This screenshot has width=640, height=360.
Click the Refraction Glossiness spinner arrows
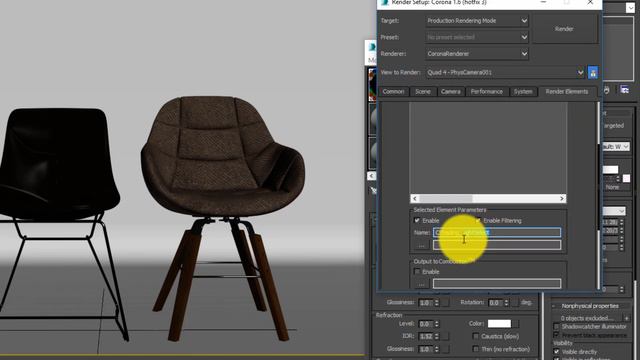point(437,349)
